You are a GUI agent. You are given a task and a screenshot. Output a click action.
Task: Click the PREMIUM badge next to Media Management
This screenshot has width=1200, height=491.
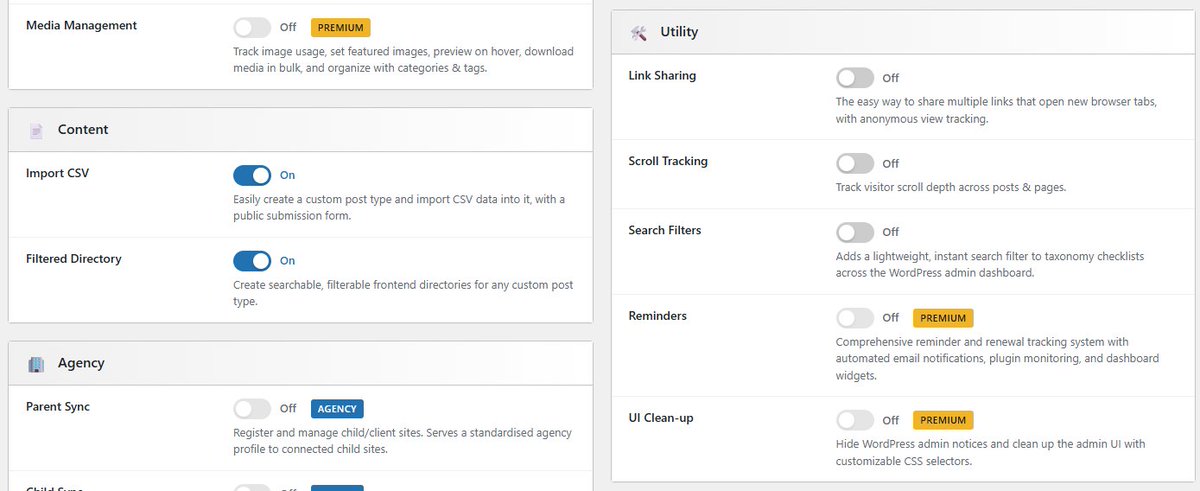tap(341, 28)
